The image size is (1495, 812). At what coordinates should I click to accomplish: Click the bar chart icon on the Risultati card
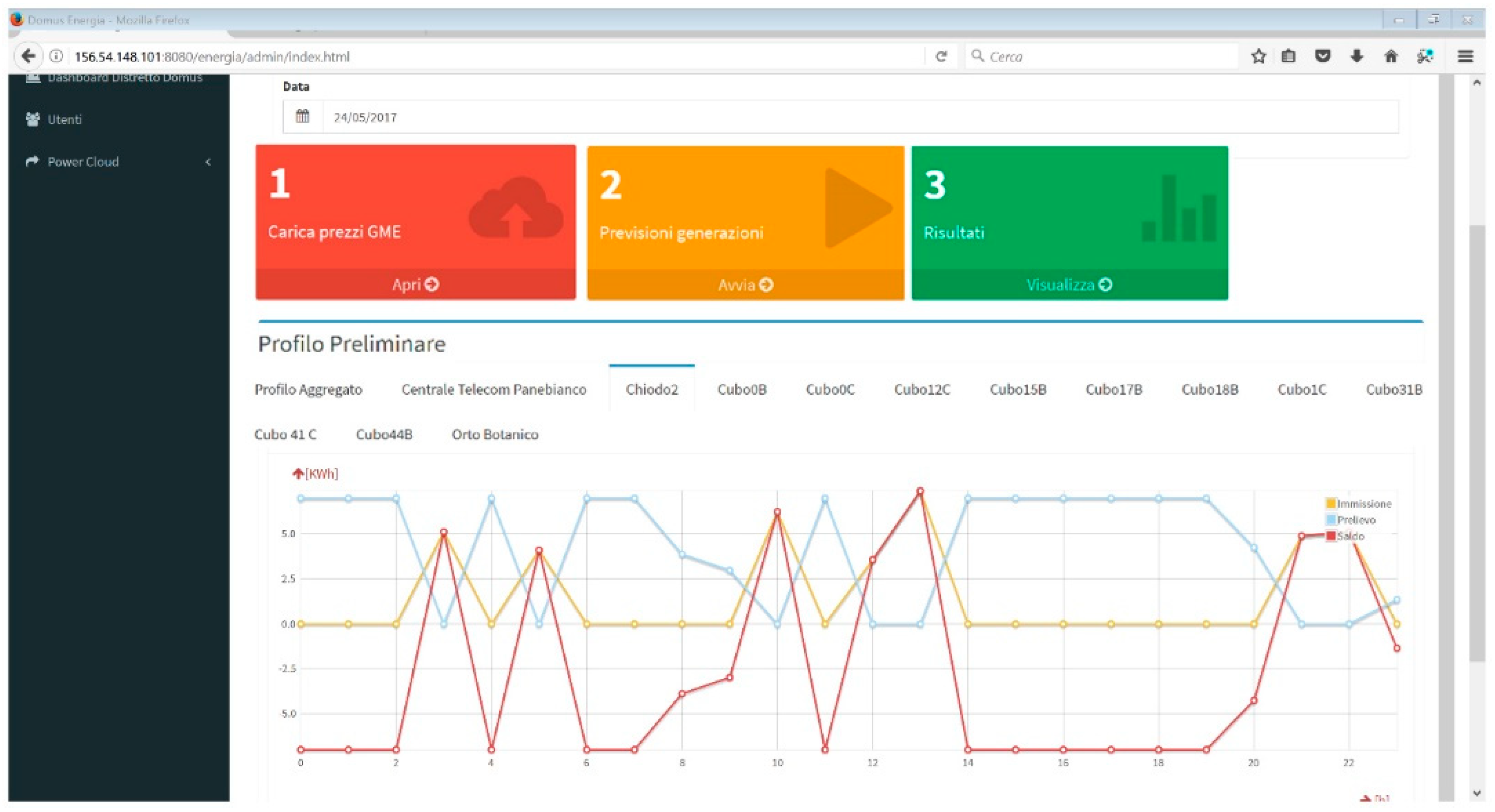[1179, 210]
